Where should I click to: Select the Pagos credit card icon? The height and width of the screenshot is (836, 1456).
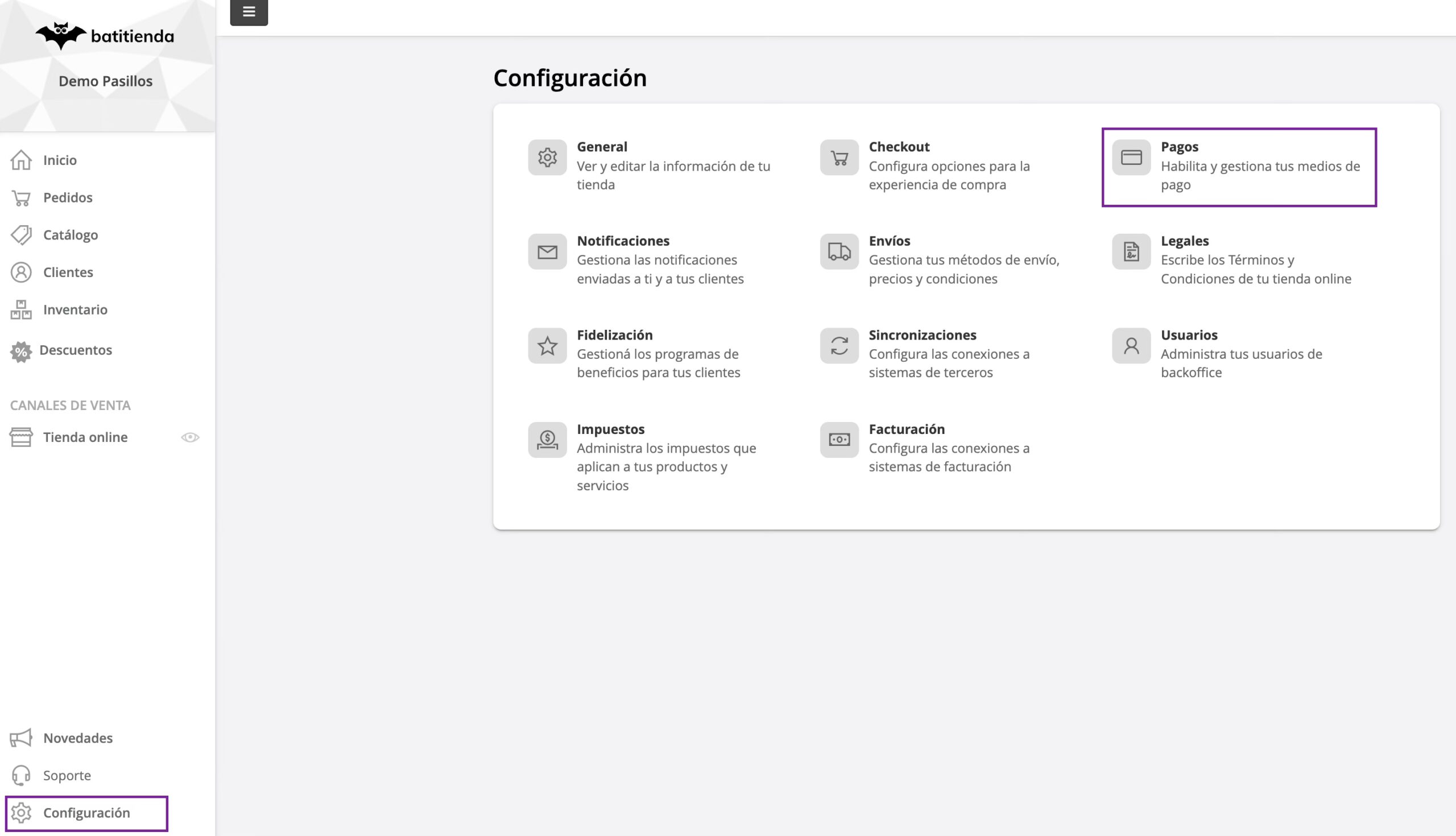click(x=1131, y=158)
